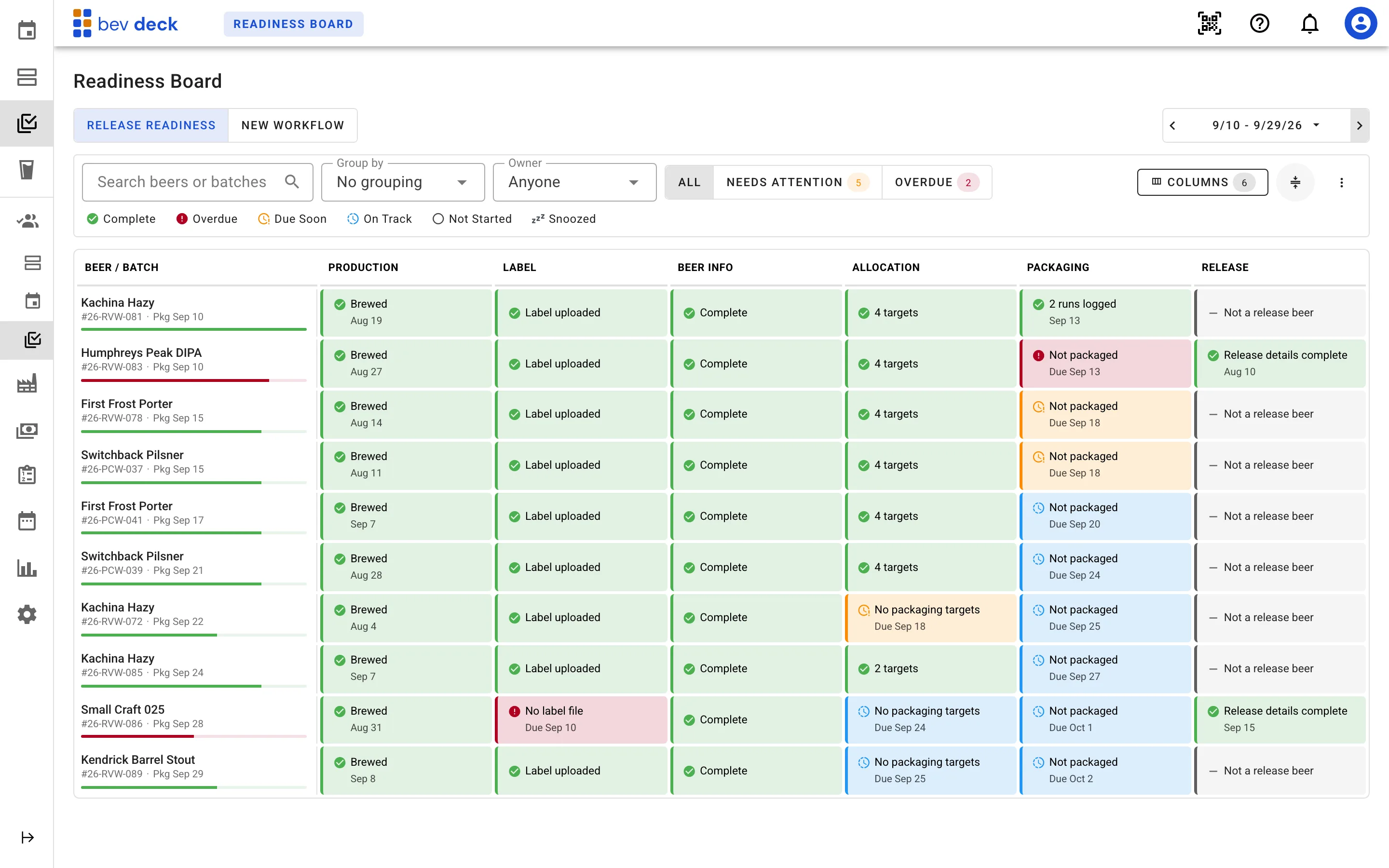Screen dimensions: 1389x868
Task: Open the three-dot more options menu
Action: click(1341, 183)
